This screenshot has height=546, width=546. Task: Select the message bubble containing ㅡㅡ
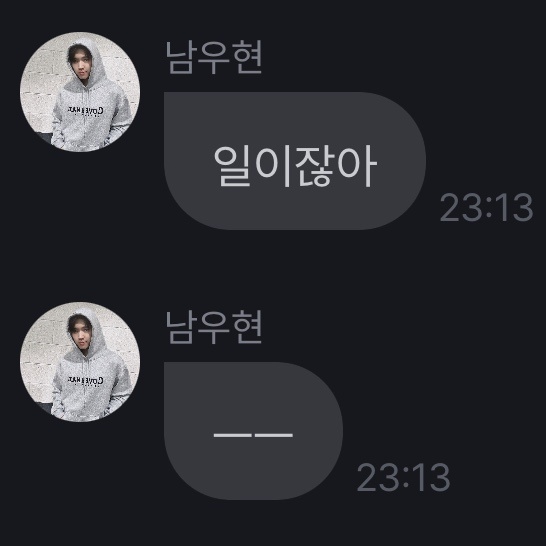(x=254, y=431)
